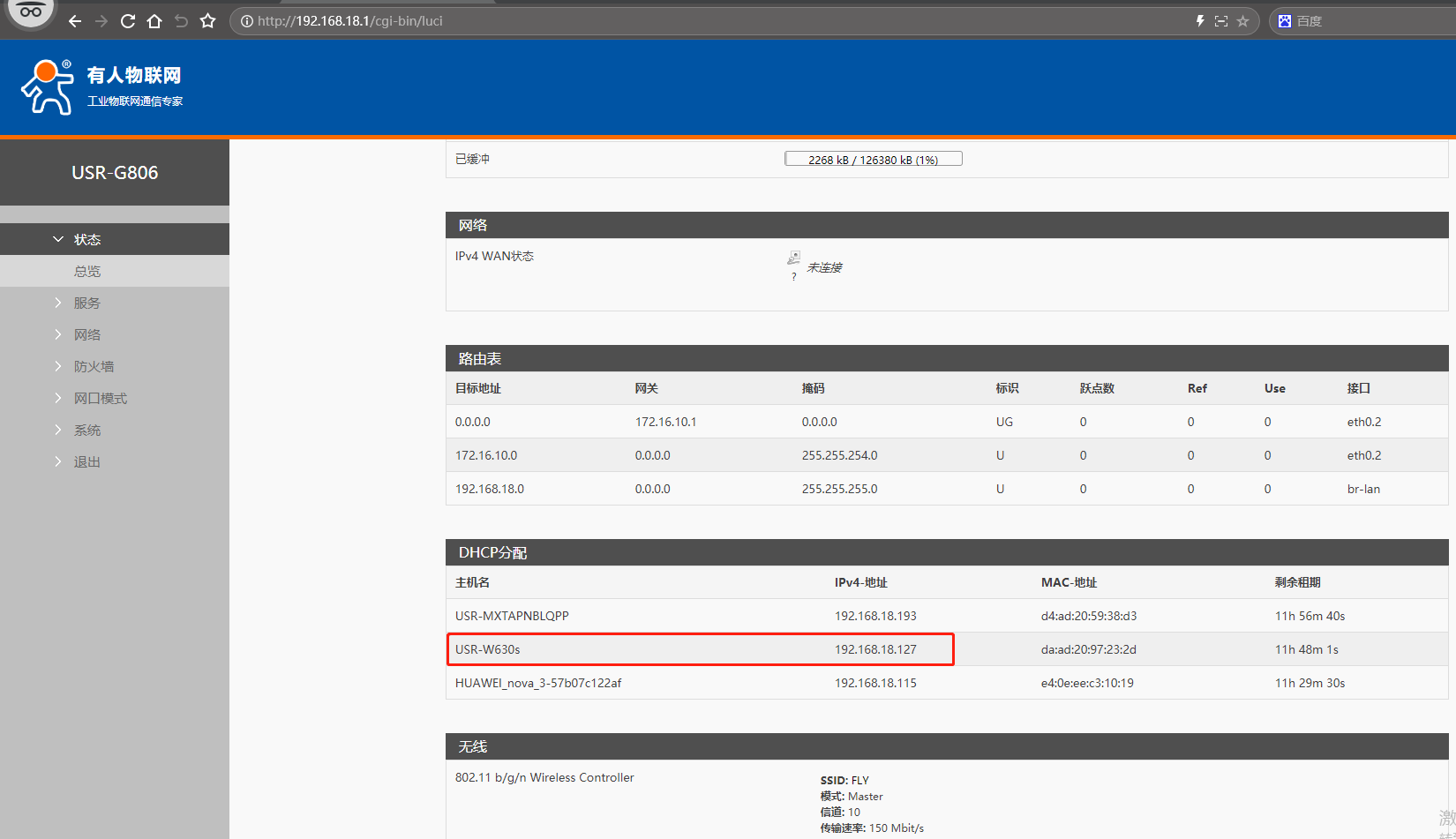Open the 系统 menu item
The width and height of the screenshot is (1456, 839).
point(86,430)
